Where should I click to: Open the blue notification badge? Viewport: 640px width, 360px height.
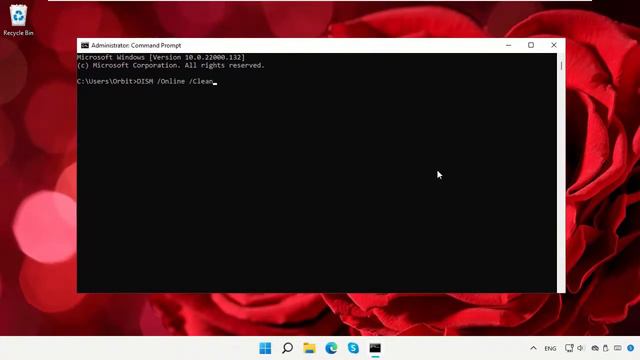pos(631,348)
